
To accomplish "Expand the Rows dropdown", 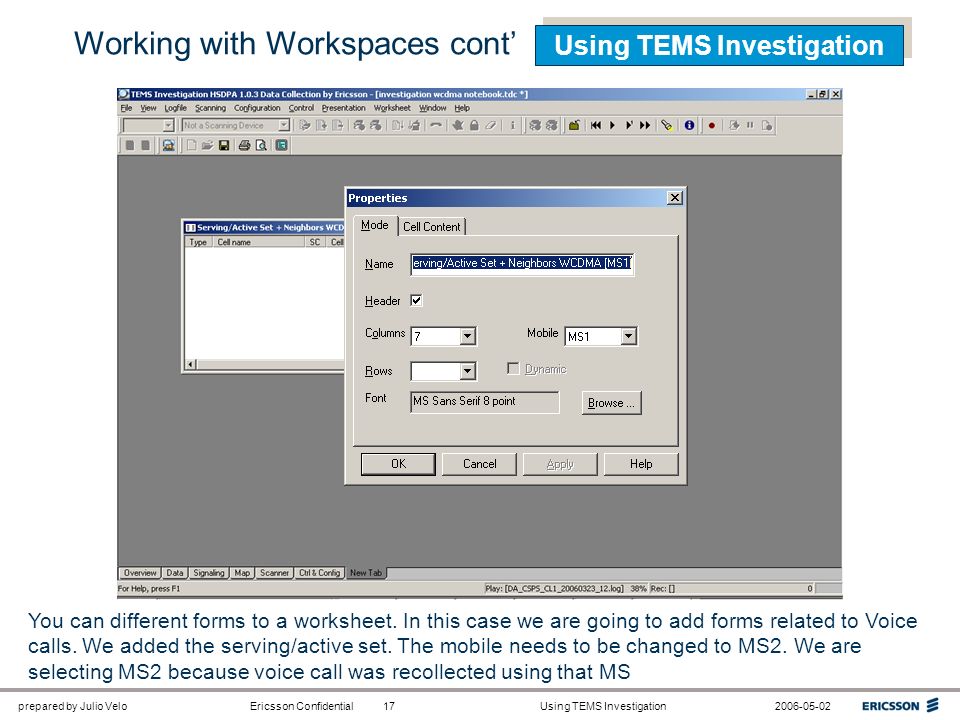I will pyautogui.click(x=467, y=371).
